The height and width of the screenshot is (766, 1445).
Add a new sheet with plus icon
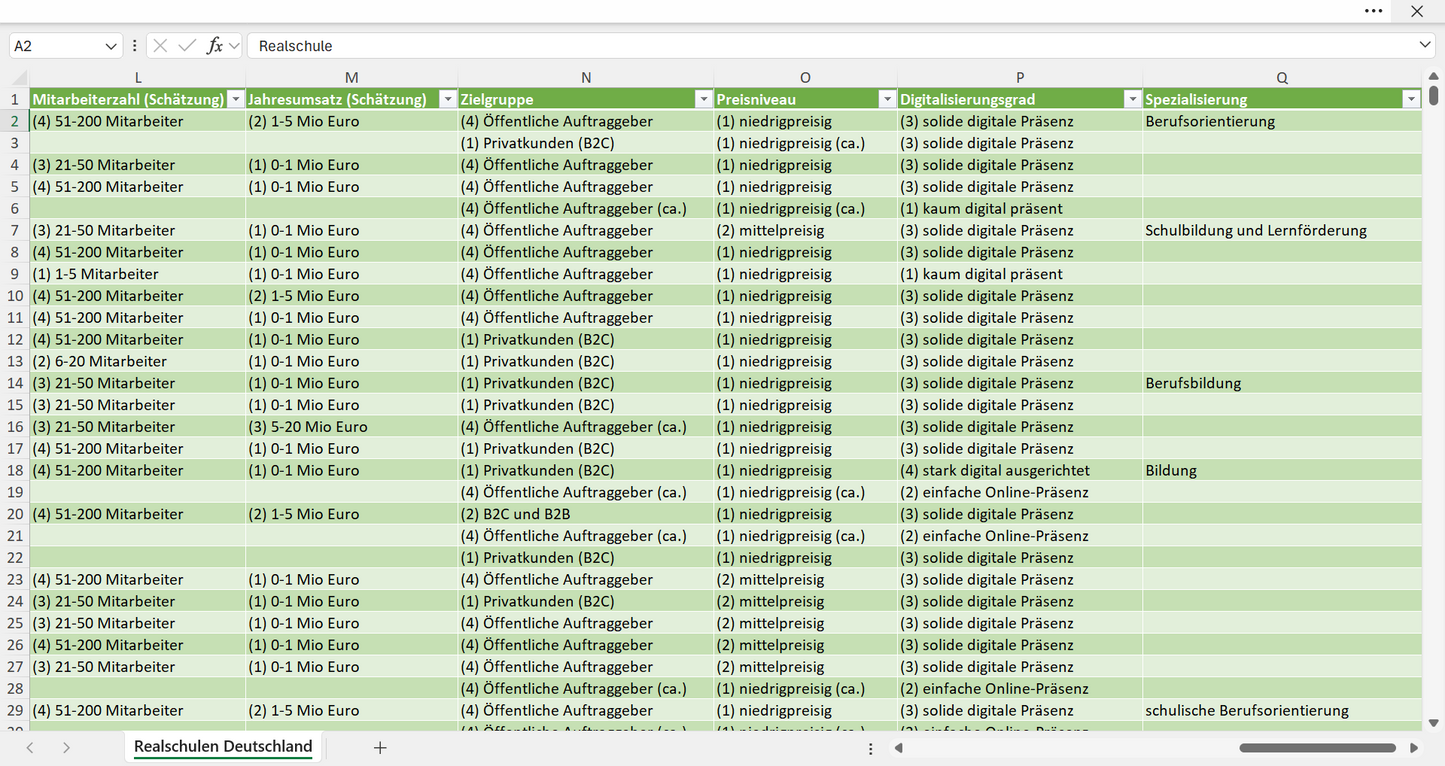[380, 747]
